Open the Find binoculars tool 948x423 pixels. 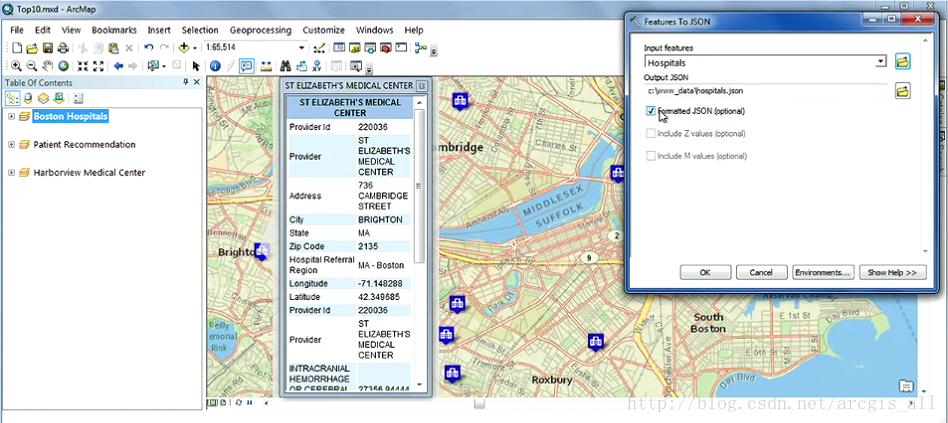[285, 66]
